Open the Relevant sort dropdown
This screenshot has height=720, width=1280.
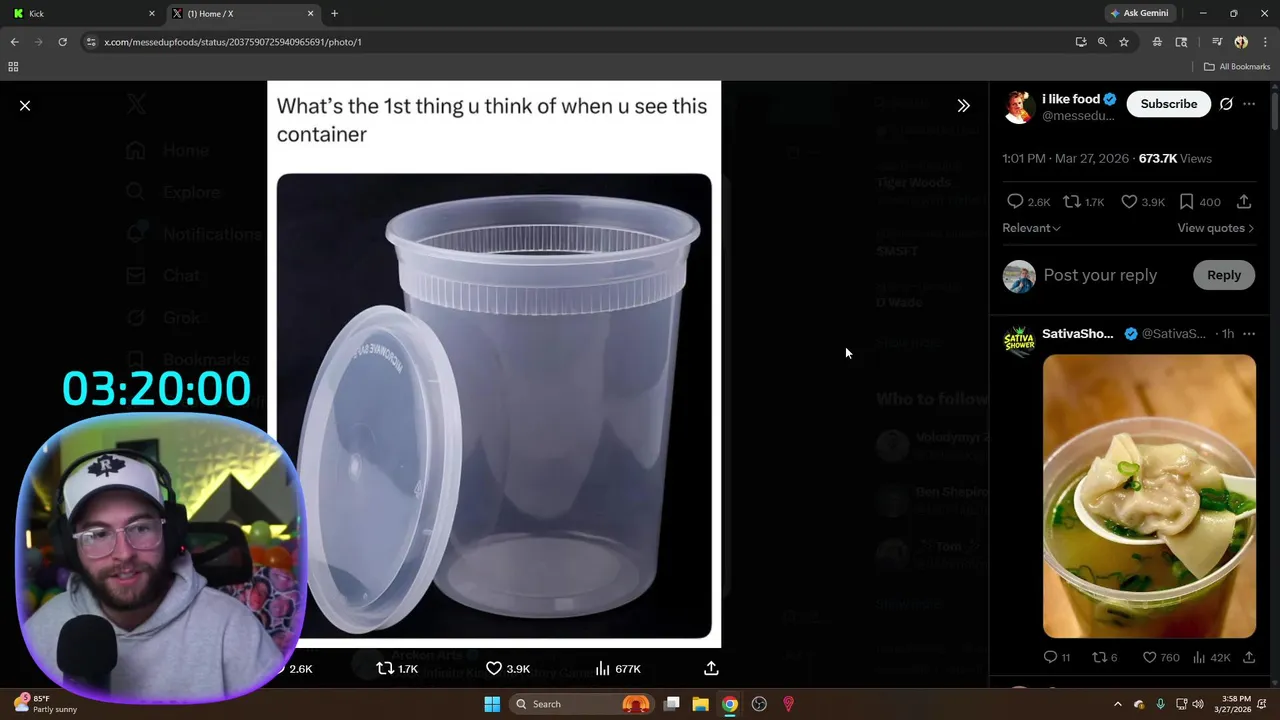1031,228
